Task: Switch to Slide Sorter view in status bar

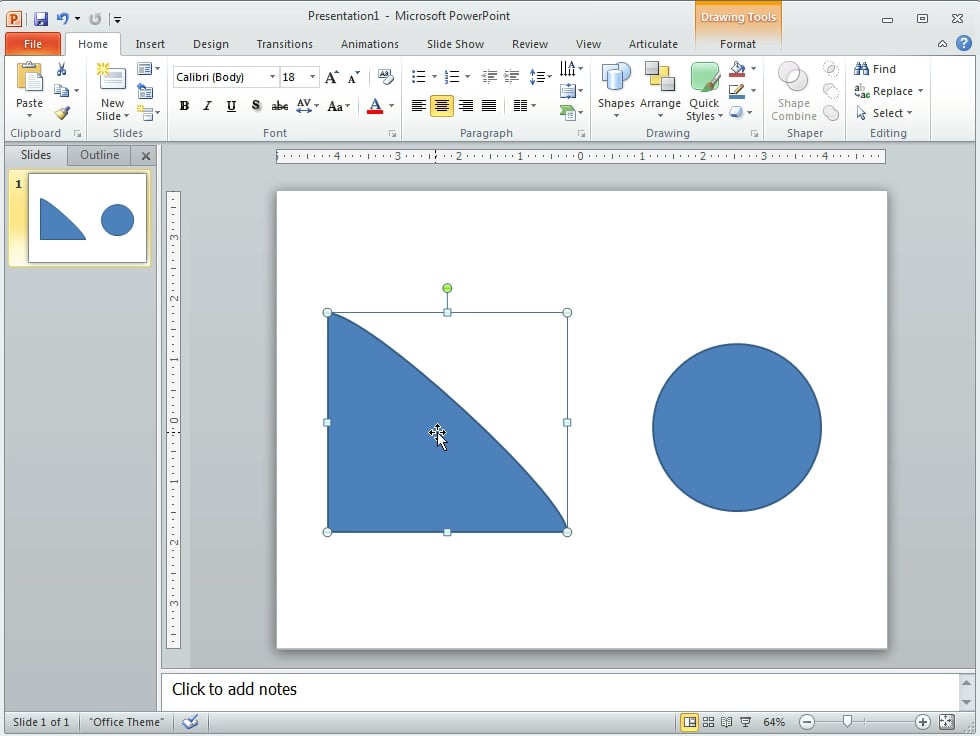Action: coord(708,722)
